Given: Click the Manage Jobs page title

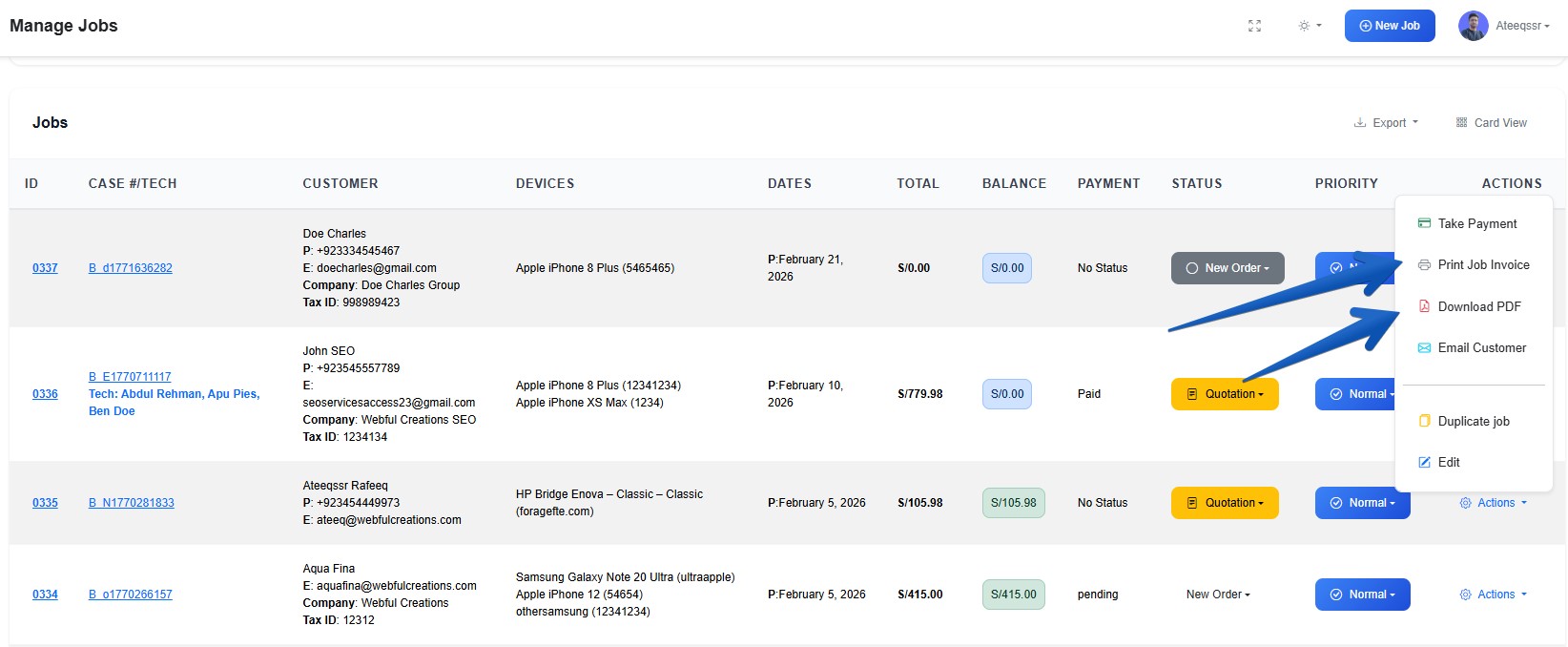Looking at the screenshot, I should [x=64, y=26].
